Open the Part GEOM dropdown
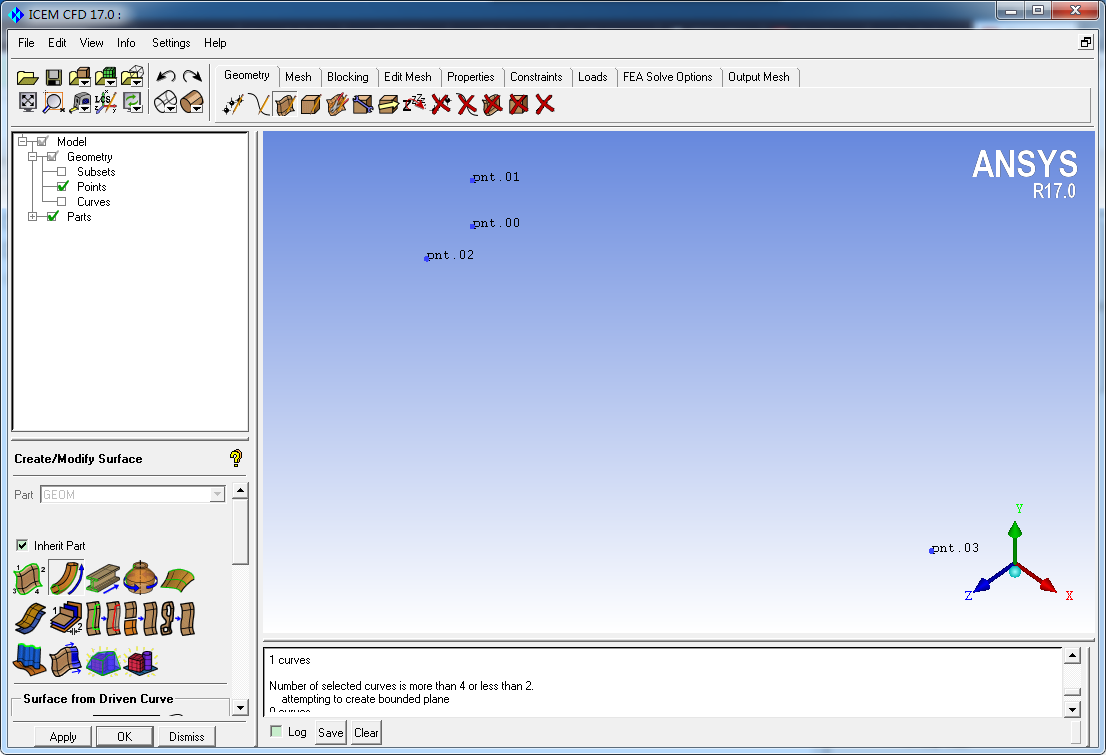 pyautogui.click(x=217, y=495)
